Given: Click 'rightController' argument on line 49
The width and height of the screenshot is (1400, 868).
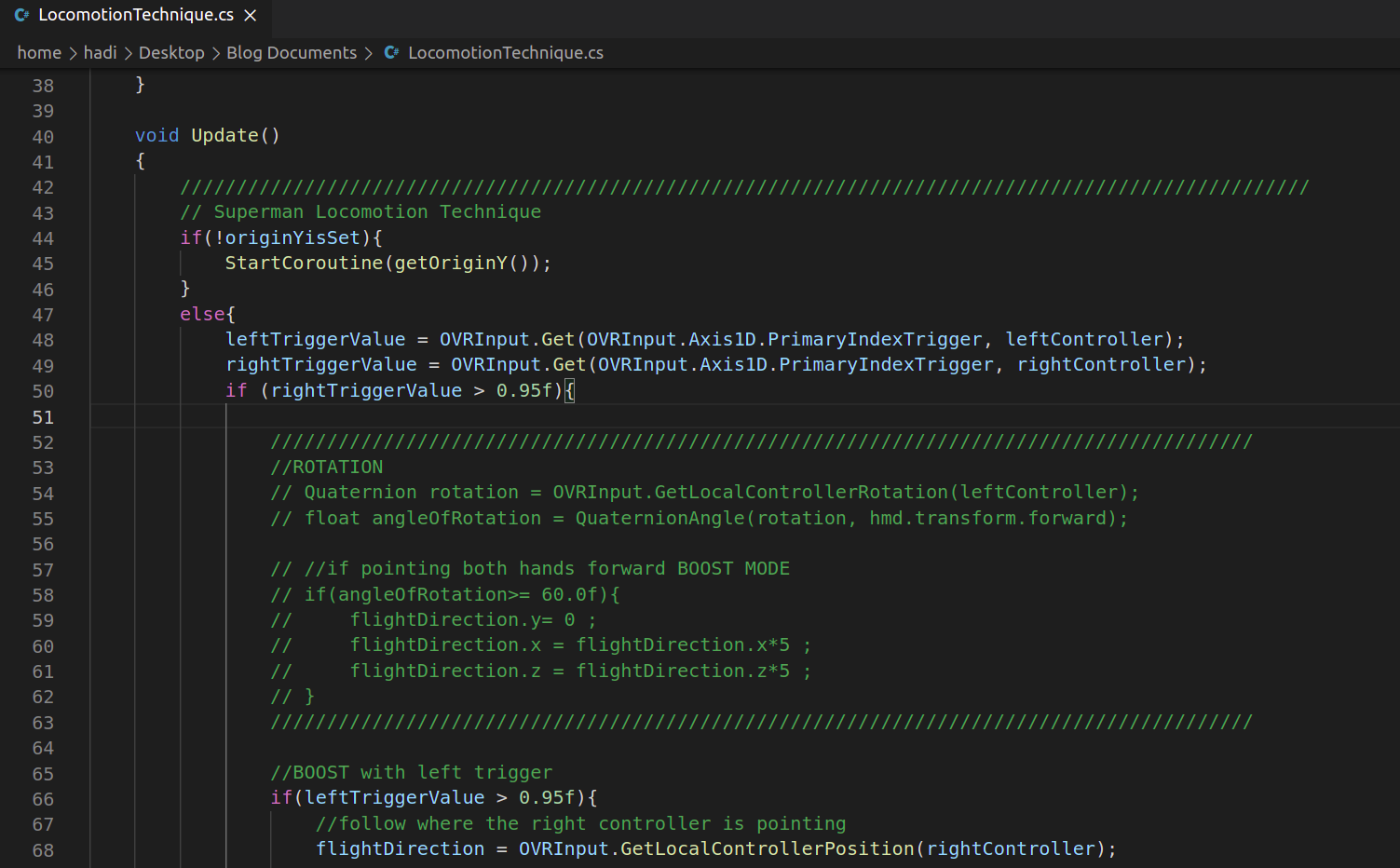Looking at the screenshot, I should tap(1102, 364).
